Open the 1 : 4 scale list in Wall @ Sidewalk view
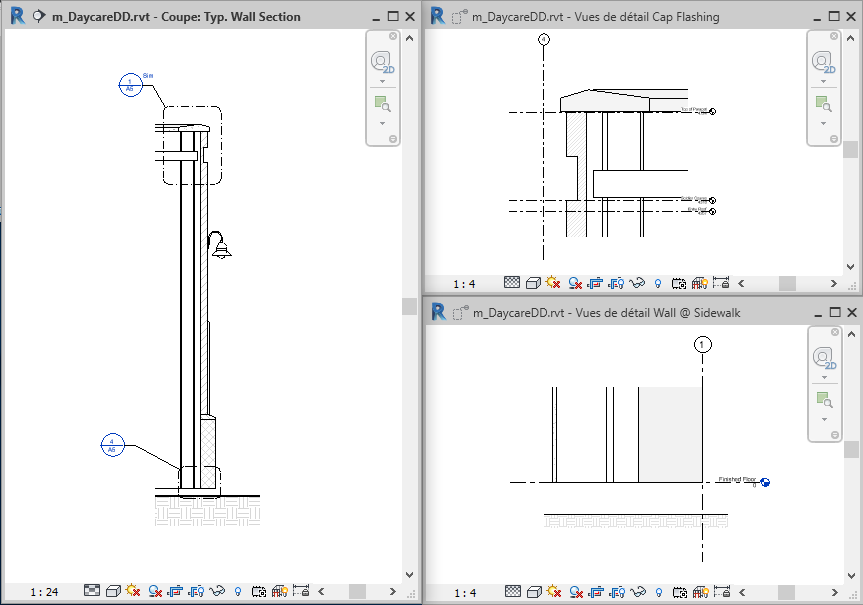863x605 pixels. 465,593
